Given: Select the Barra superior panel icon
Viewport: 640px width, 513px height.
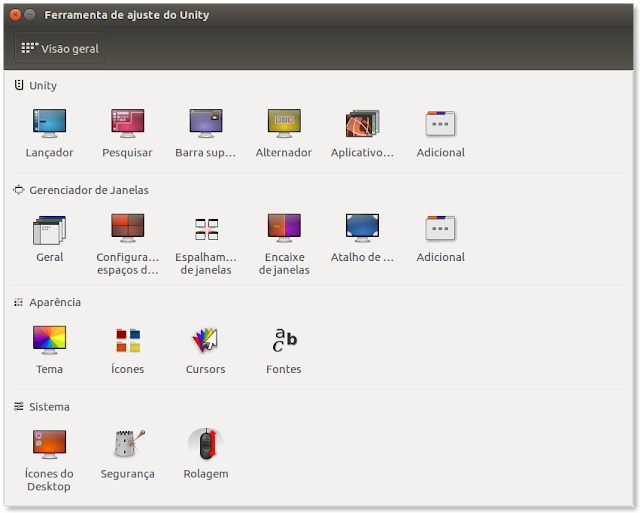Looking at the screenshot, I should 205,124.
